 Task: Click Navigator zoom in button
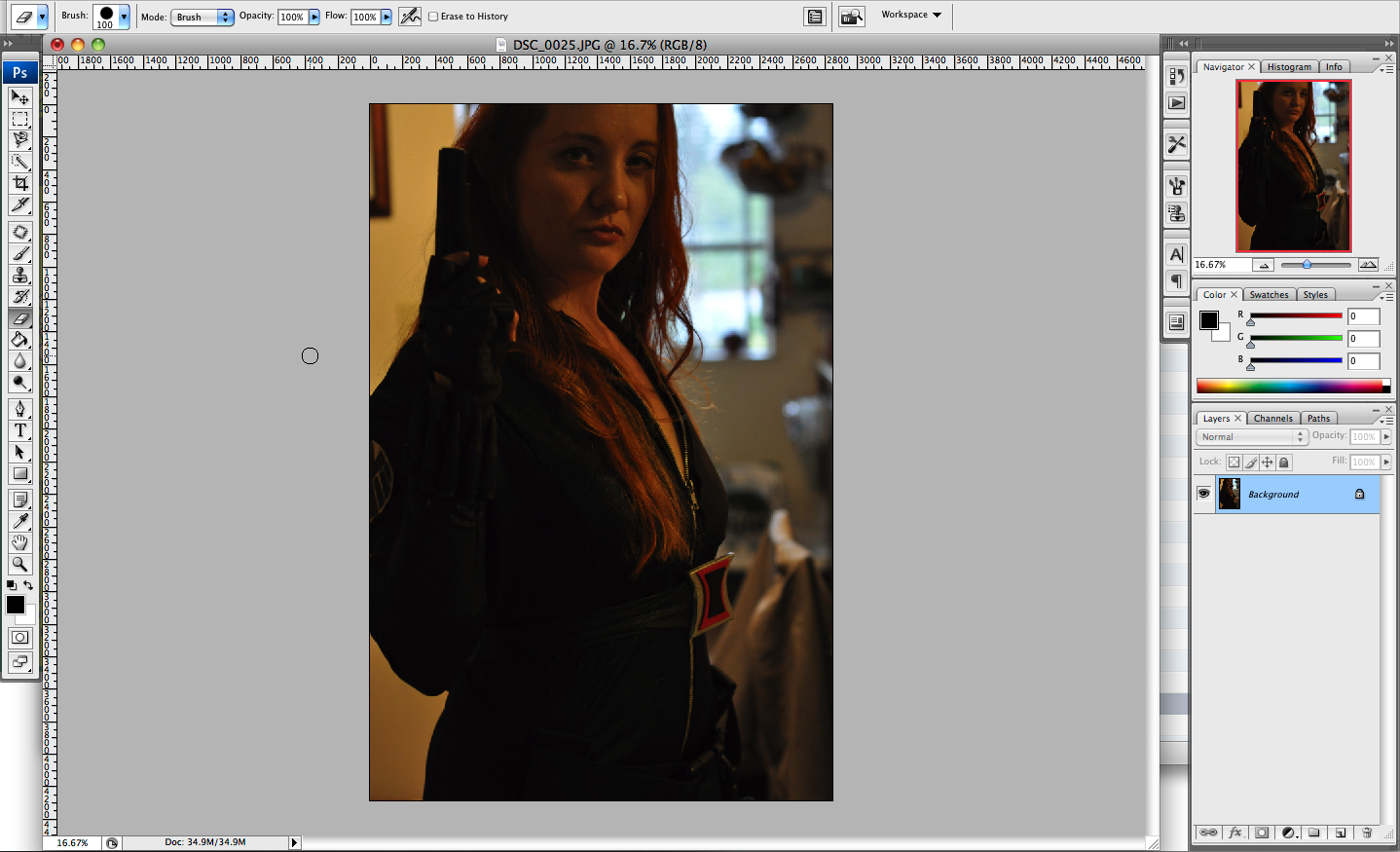click(1368, 265)
